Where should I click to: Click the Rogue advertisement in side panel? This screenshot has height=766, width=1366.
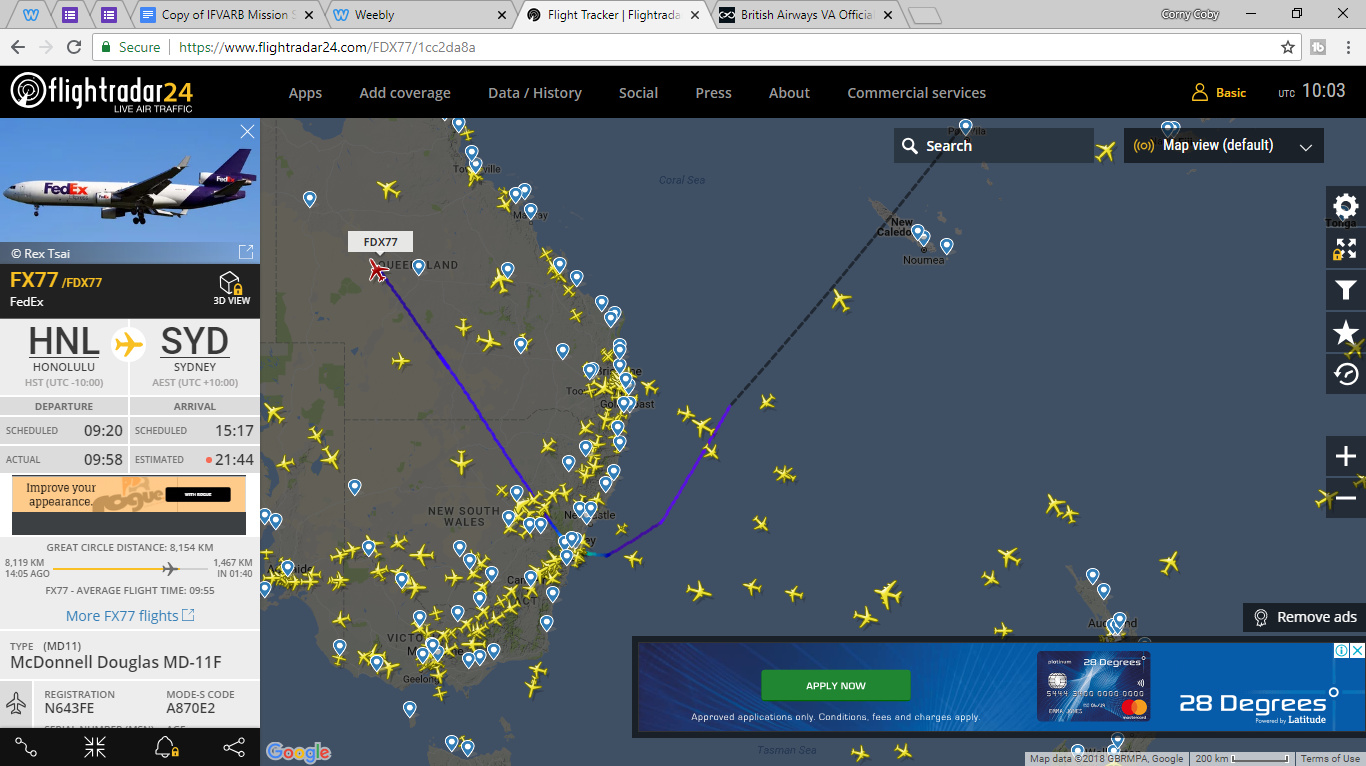(x=129, y=505)
